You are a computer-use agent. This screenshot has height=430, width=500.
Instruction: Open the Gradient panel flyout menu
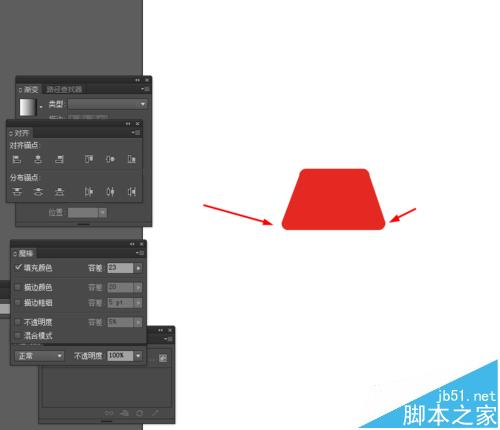[145, 89]
